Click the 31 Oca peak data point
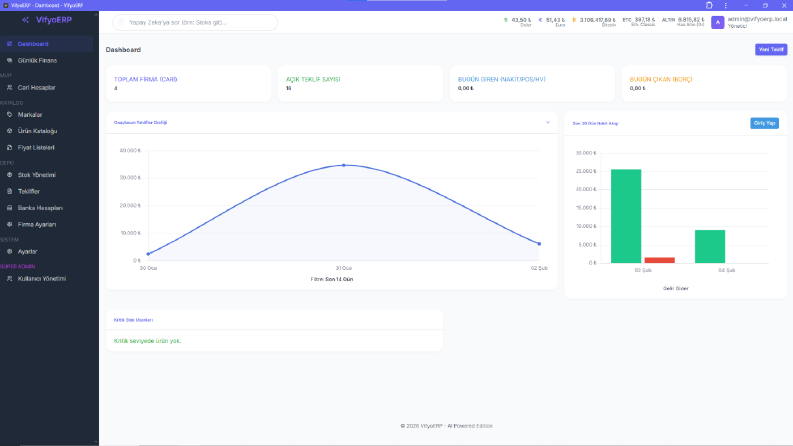 tap(344, 165)
